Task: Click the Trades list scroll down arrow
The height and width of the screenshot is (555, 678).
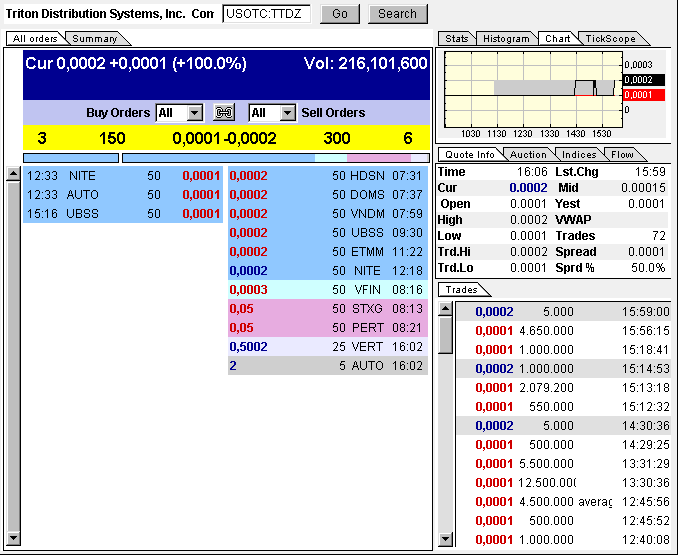Action: tap(446, 540)
